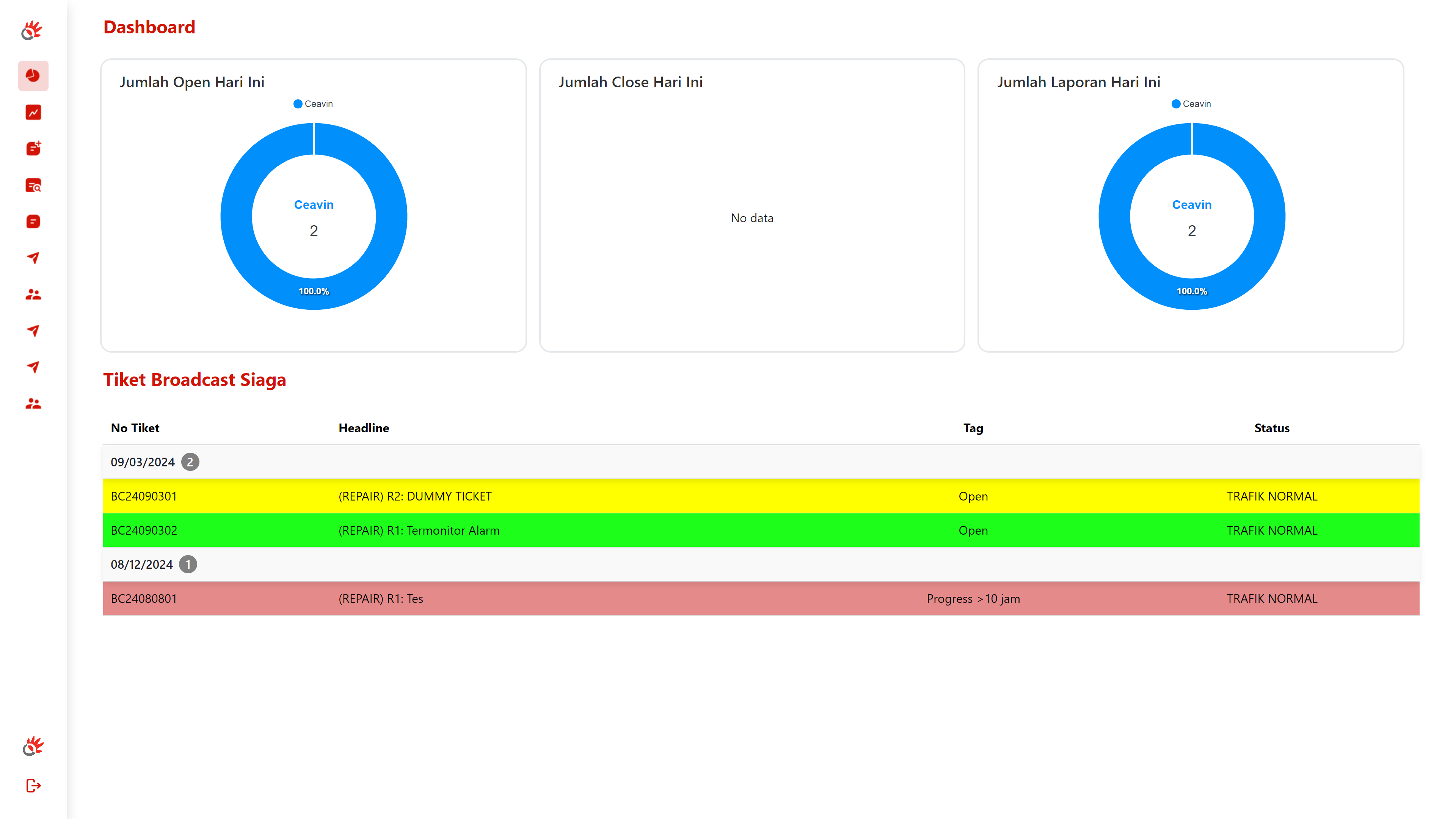
Task: Open ticket BC24090302
Action: point(144,531)
